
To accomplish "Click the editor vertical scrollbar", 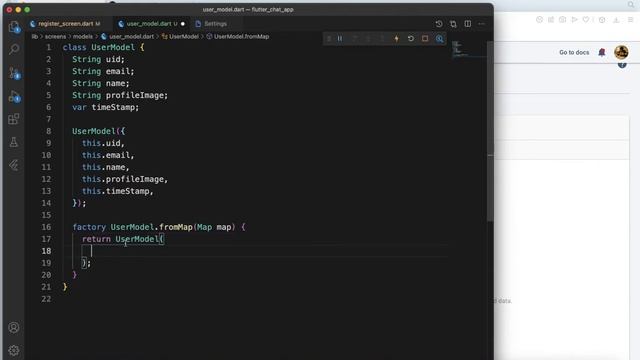I will tap(490, 131).
